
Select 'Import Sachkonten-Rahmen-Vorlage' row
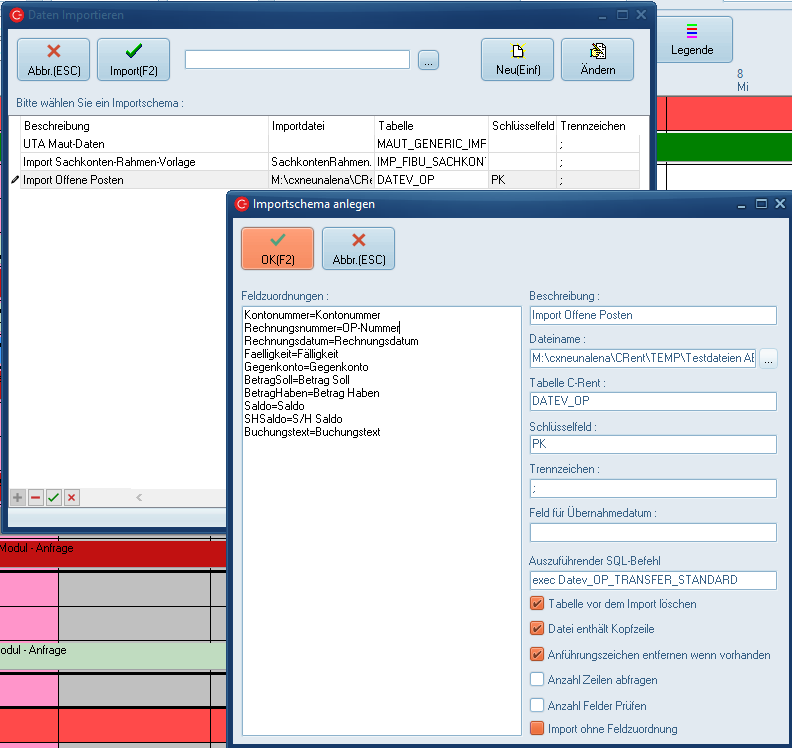(110, 162)
